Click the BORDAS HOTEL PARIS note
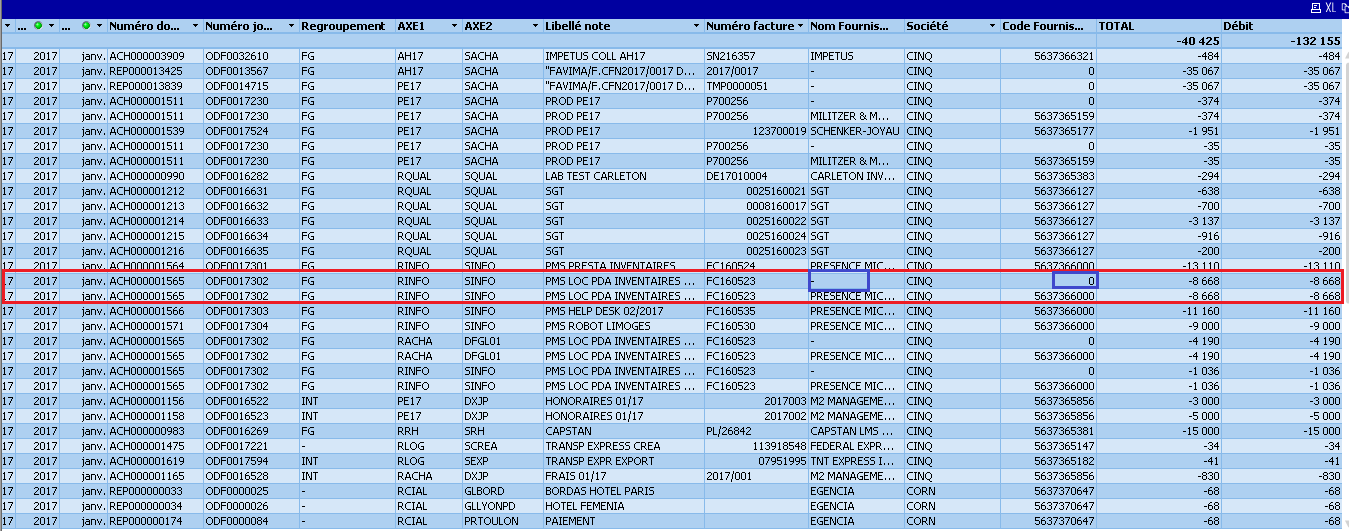 (602, 491)
